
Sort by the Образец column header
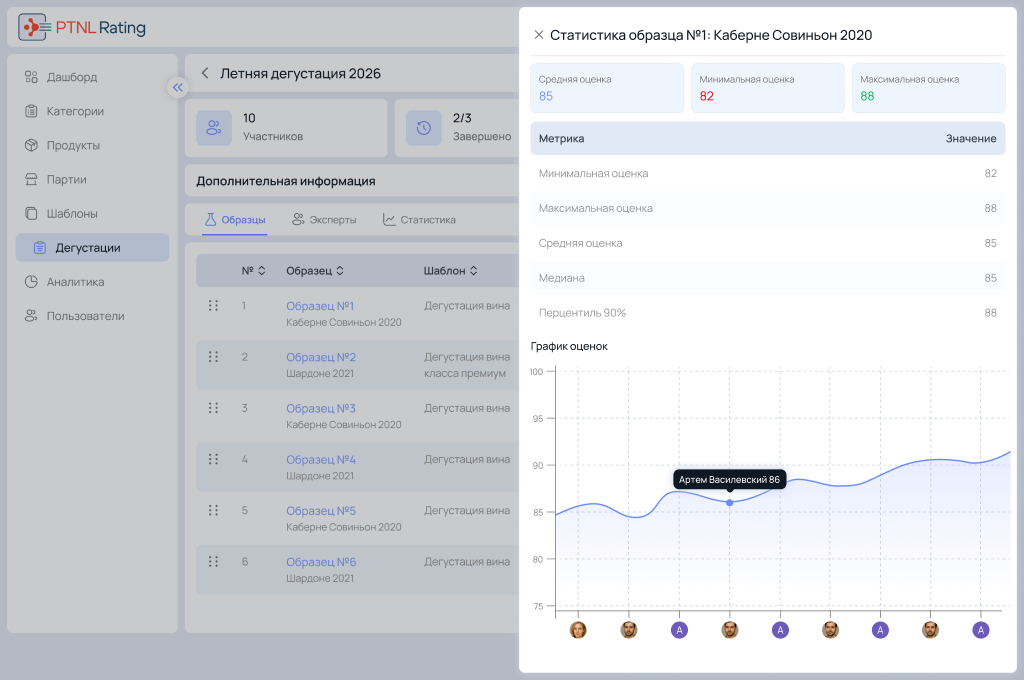coord(315,270)
